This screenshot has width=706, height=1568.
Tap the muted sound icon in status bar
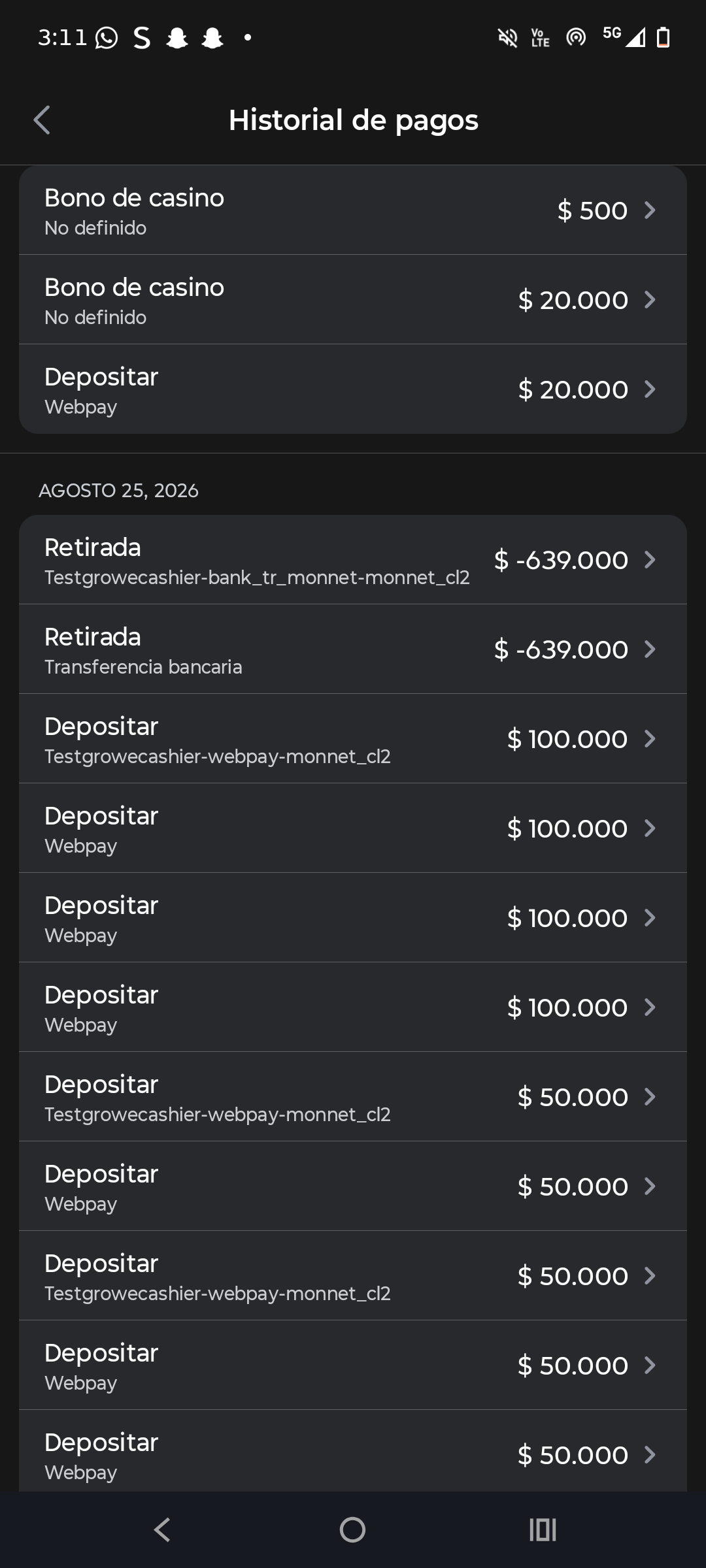click(507, 38)
